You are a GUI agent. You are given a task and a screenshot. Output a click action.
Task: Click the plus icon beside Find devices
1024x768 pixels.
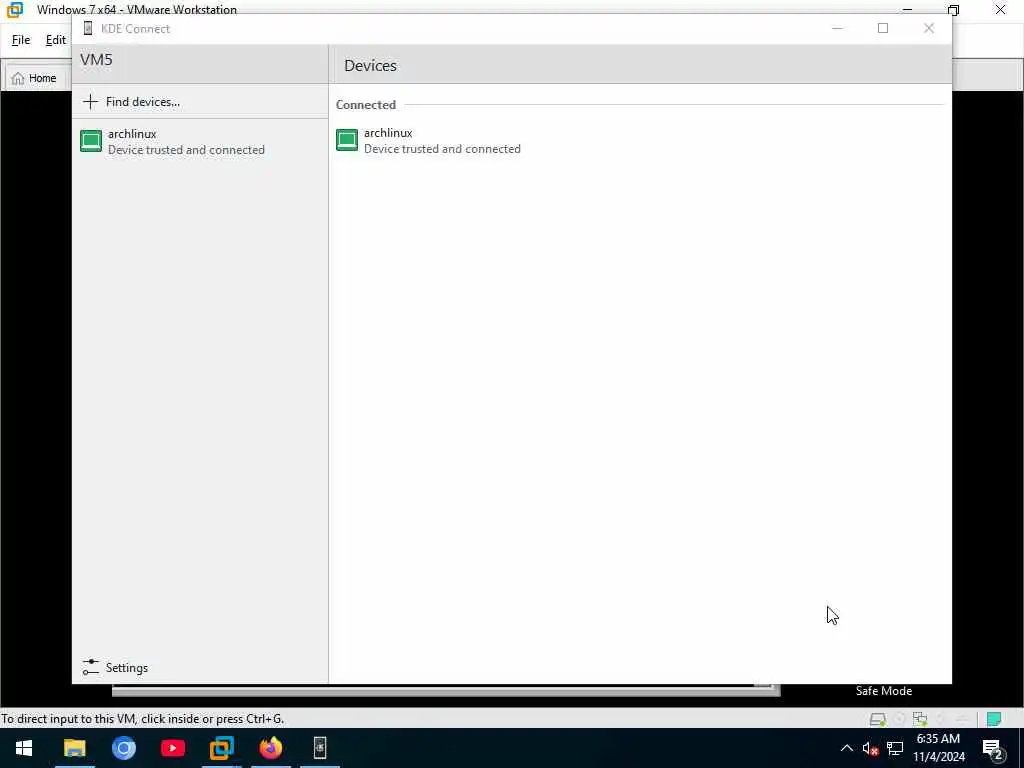(x=90, y=101)
